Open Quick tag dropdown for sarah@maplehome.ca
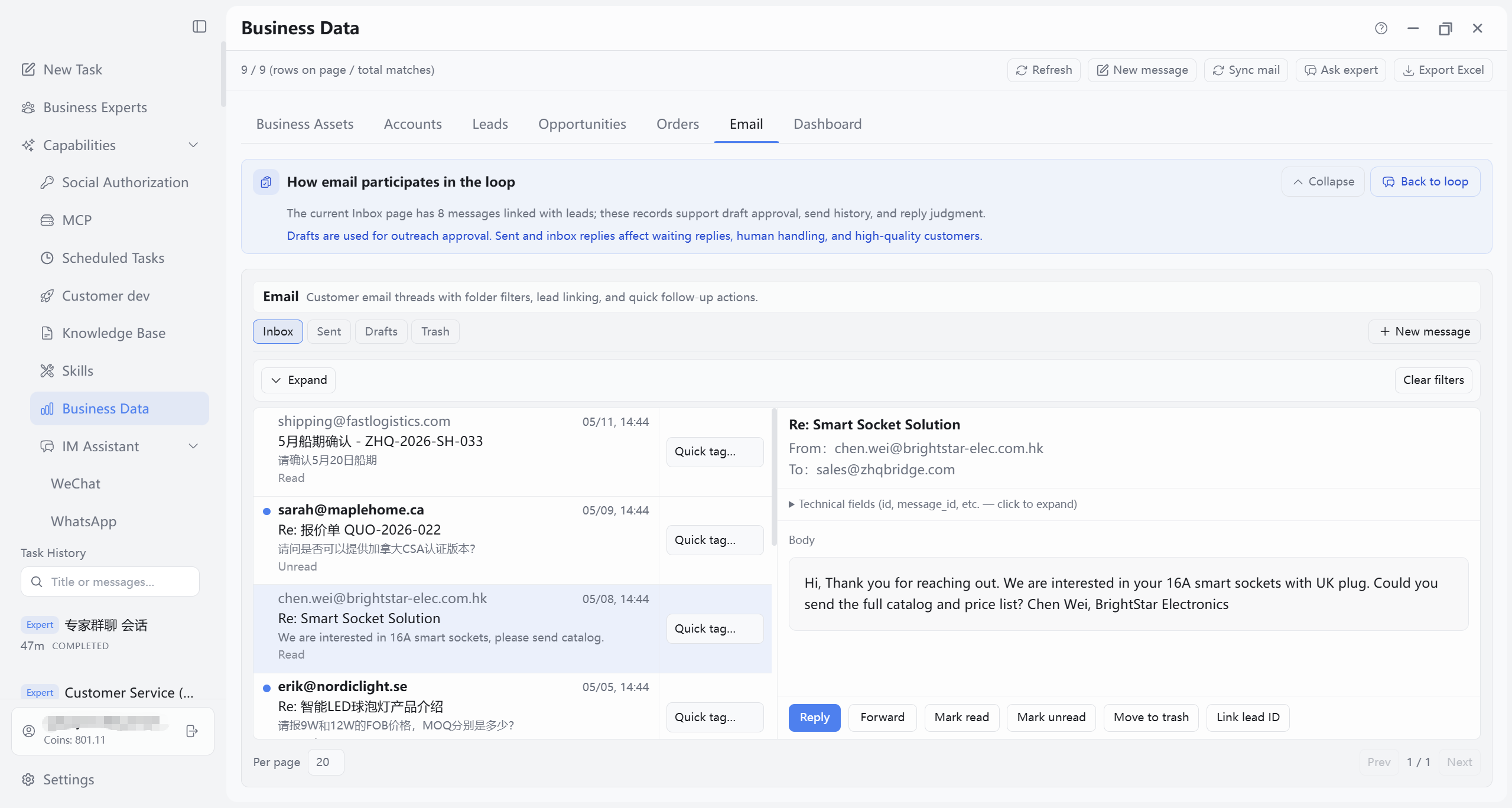Viewport: 1512px width, 808px height. pos(715,540)
